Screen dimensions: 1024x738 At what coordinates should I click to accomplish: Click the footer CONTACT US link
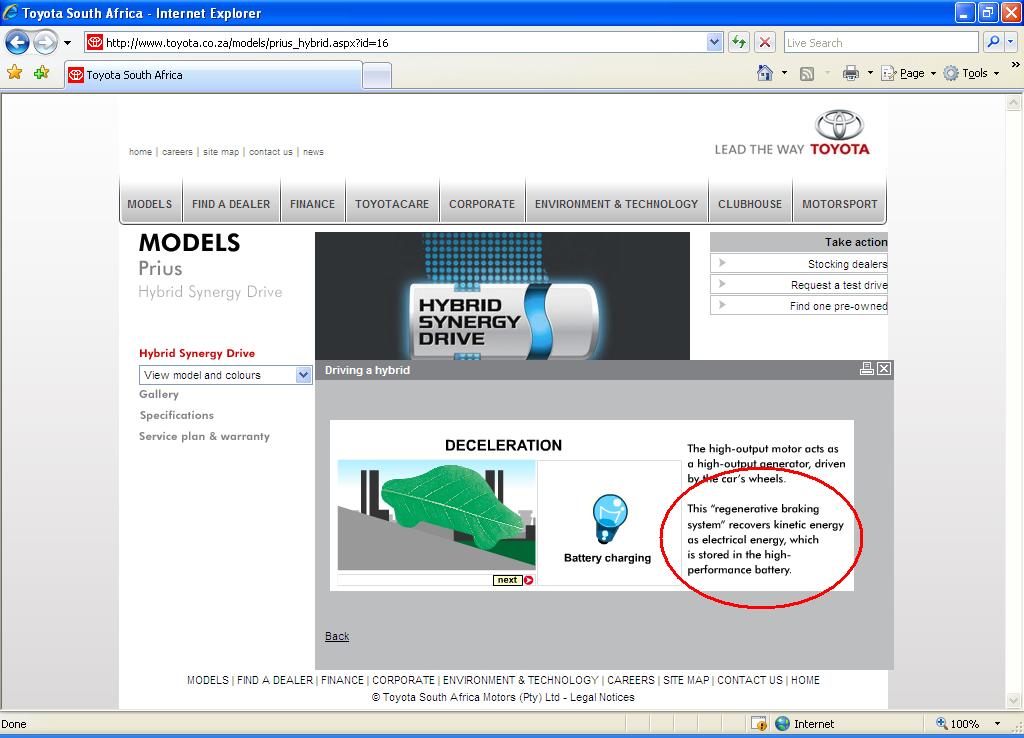pyautogui.click(x=750, y=680)
